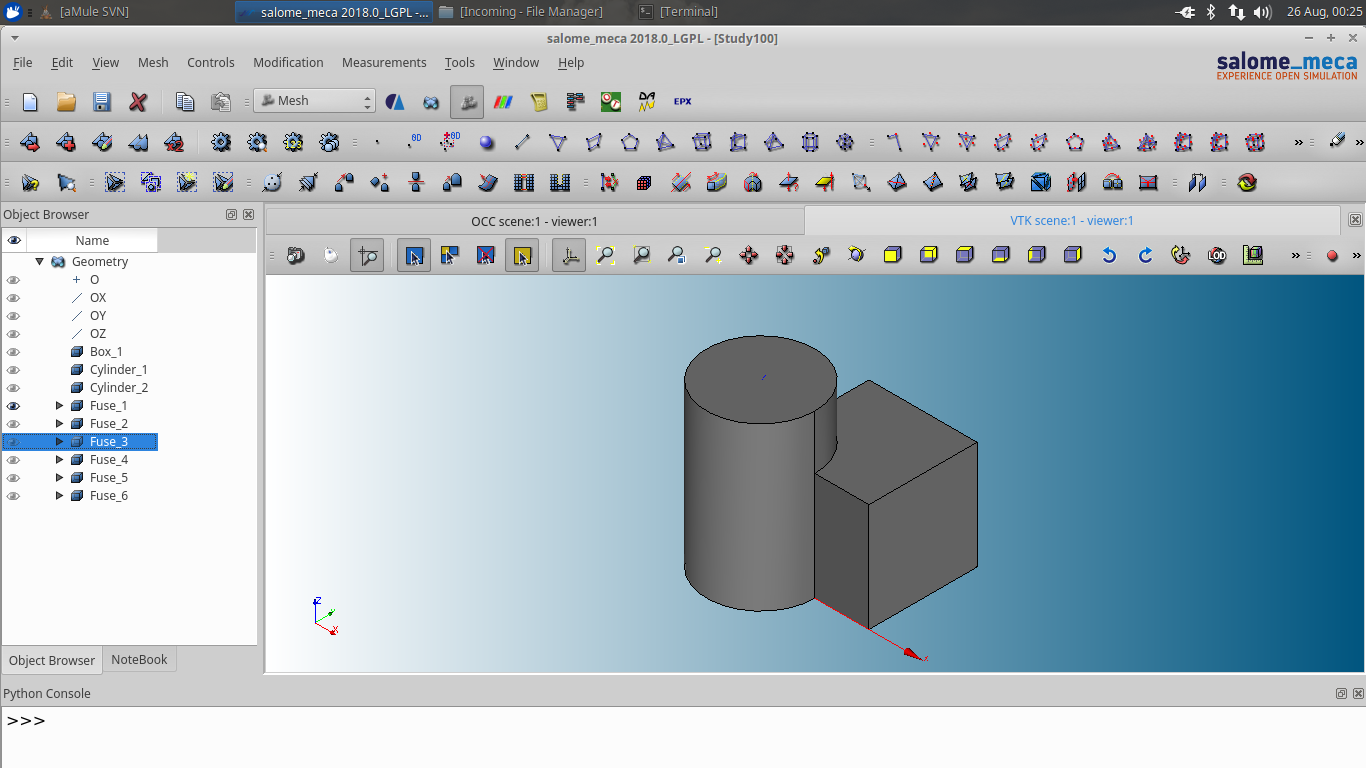Open the LOD tool in the VTK toolbar
The height and width of the screenshot is (768, 1366).
click(1216, 255)
